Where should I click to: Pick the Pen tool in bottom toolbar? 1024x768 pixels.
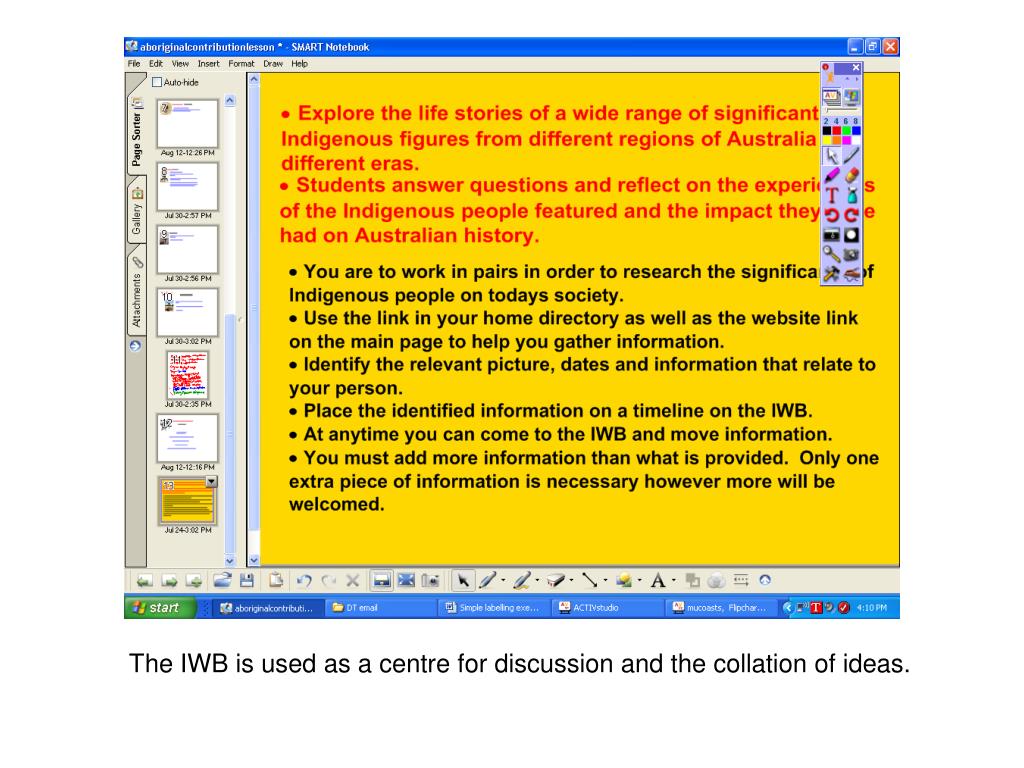tap(488, 580)
